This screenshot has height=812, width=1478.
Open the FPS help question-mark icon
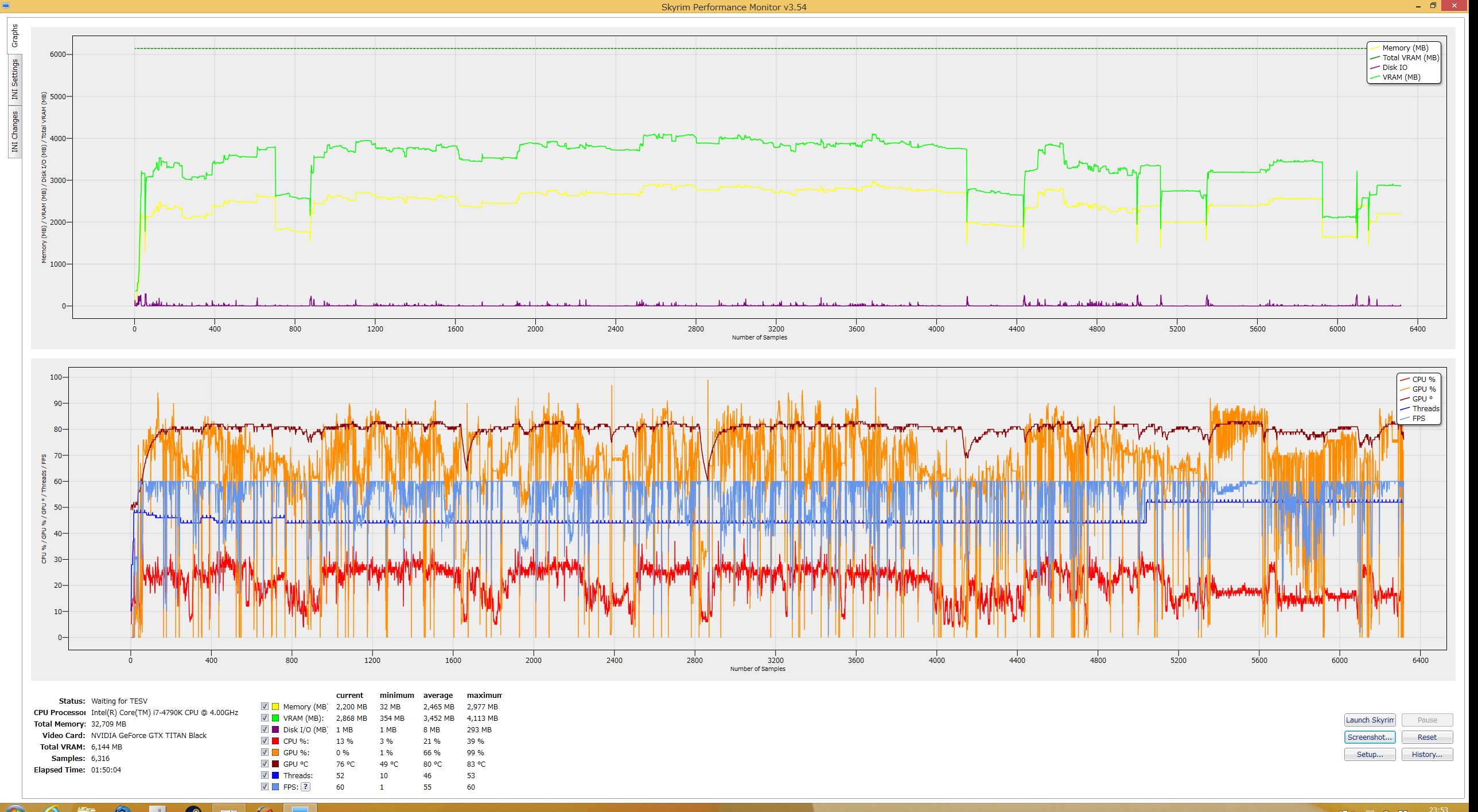coord(306,787)
